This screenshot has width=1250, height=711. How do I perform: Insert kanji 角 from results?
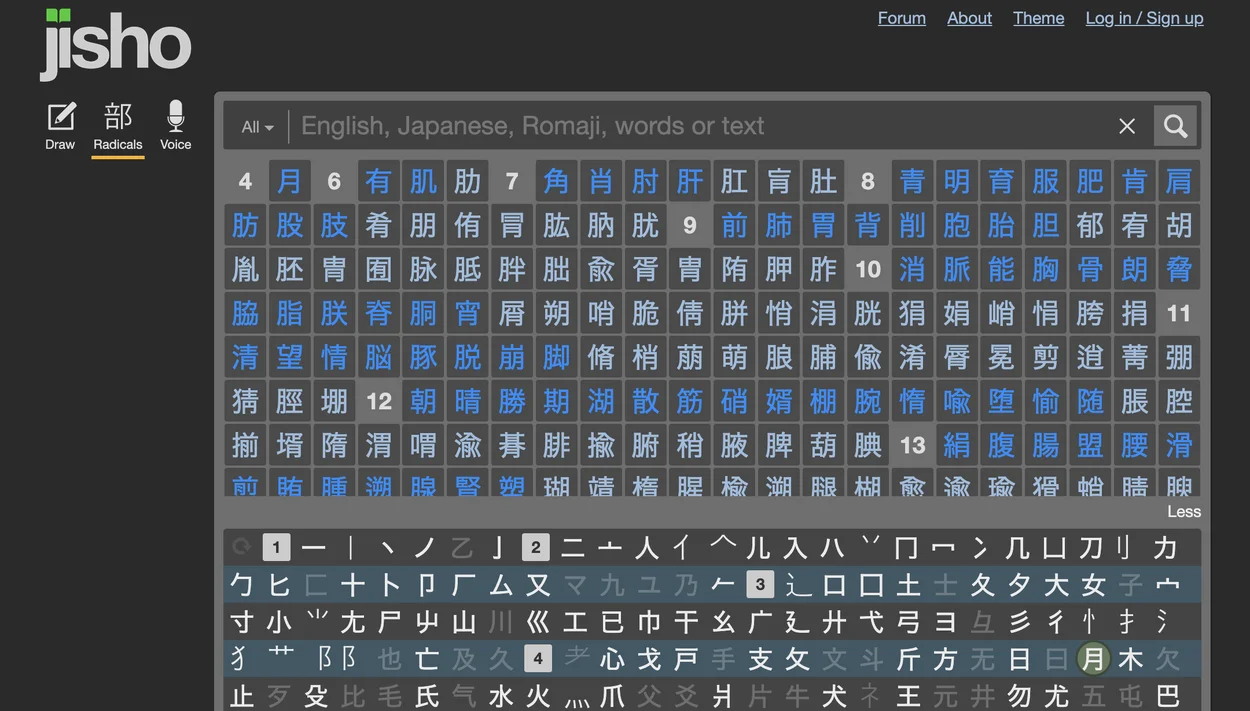pos(556,181)
